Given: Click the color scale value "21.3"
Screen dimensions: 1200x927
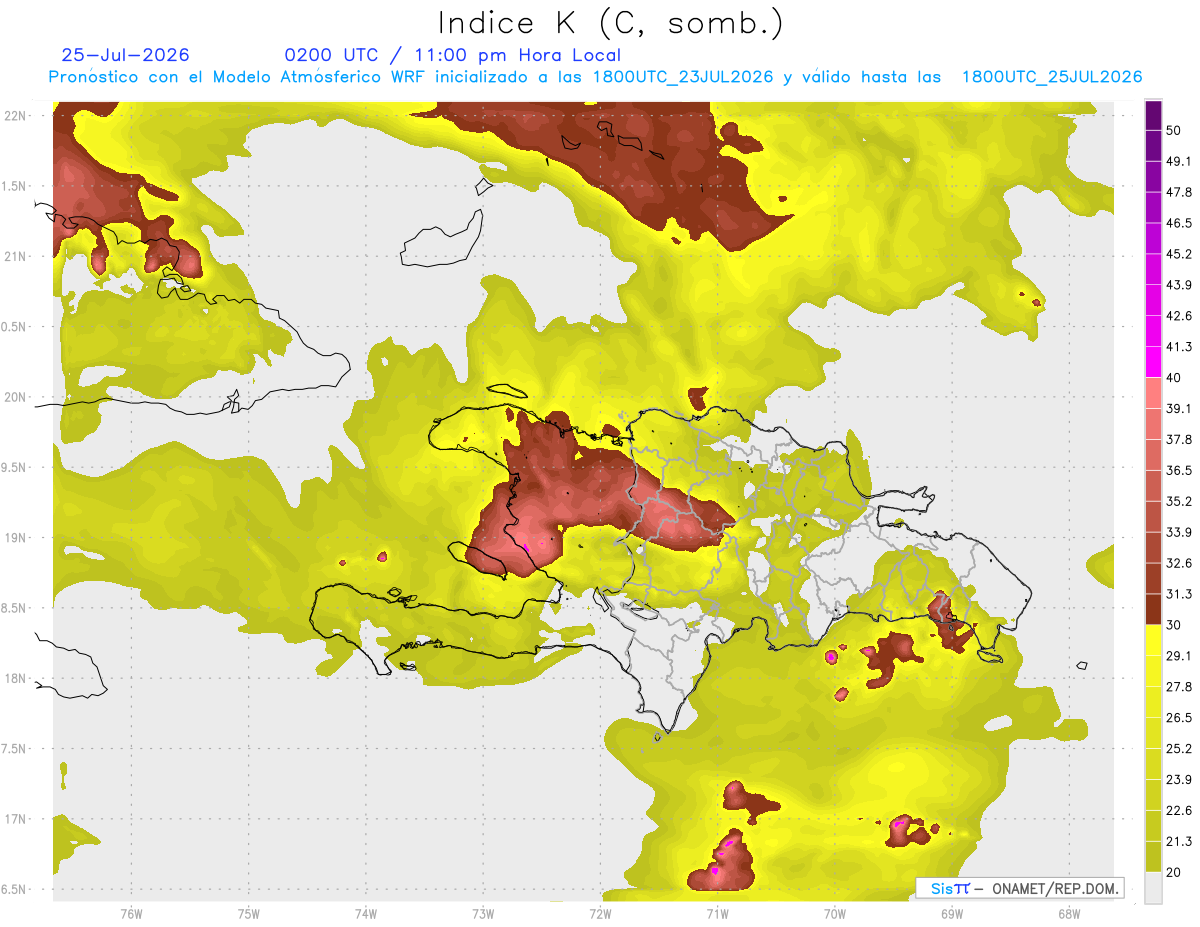Looking at the screenshot, I should (1179, 842).
